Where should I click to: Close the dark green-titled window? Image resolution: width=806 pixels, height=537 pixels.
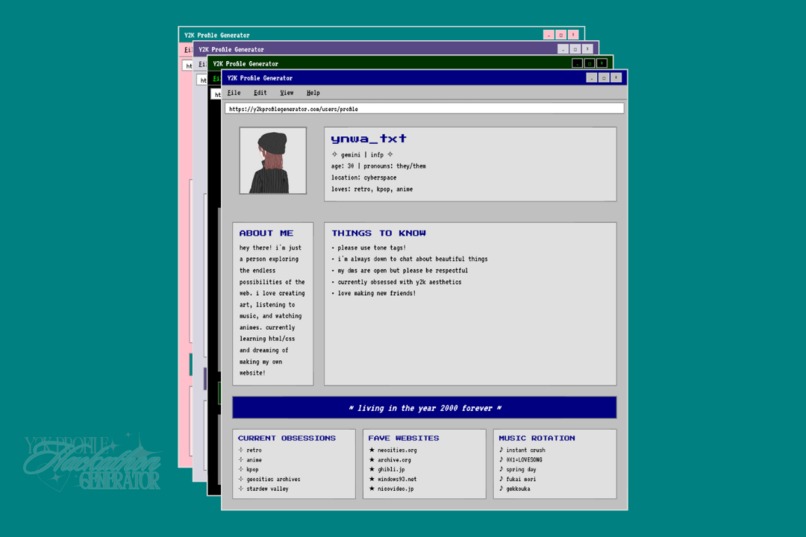click(x=601, y=63)
